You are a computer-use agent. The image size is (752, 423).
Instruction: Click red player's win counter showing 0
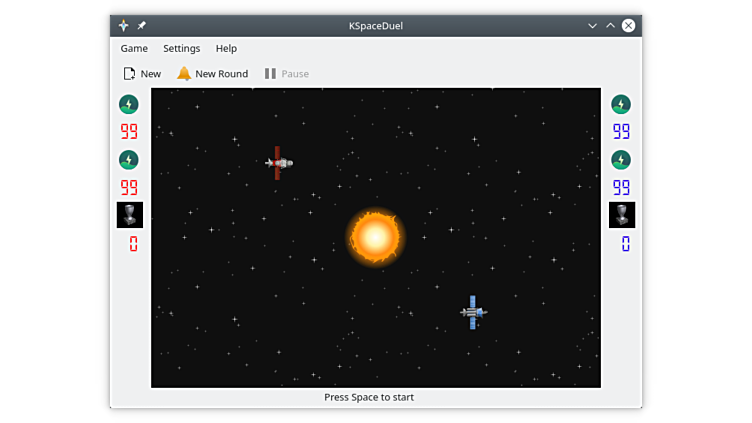(133, 244)
